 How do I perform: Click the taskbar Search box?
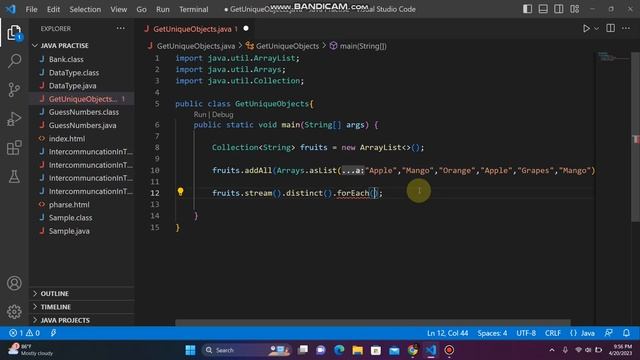tap(247, 350)
